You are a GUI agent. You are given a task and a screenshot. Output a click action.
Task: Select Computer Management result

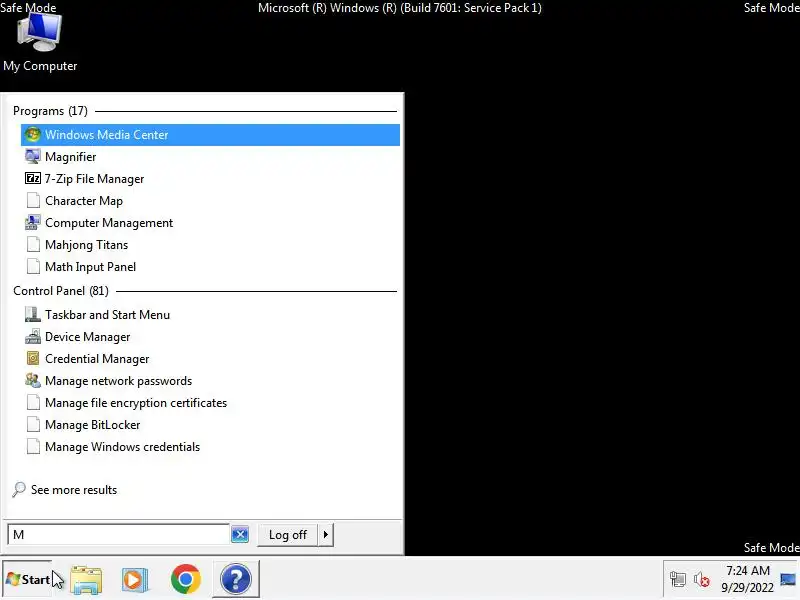pos(210,222)
